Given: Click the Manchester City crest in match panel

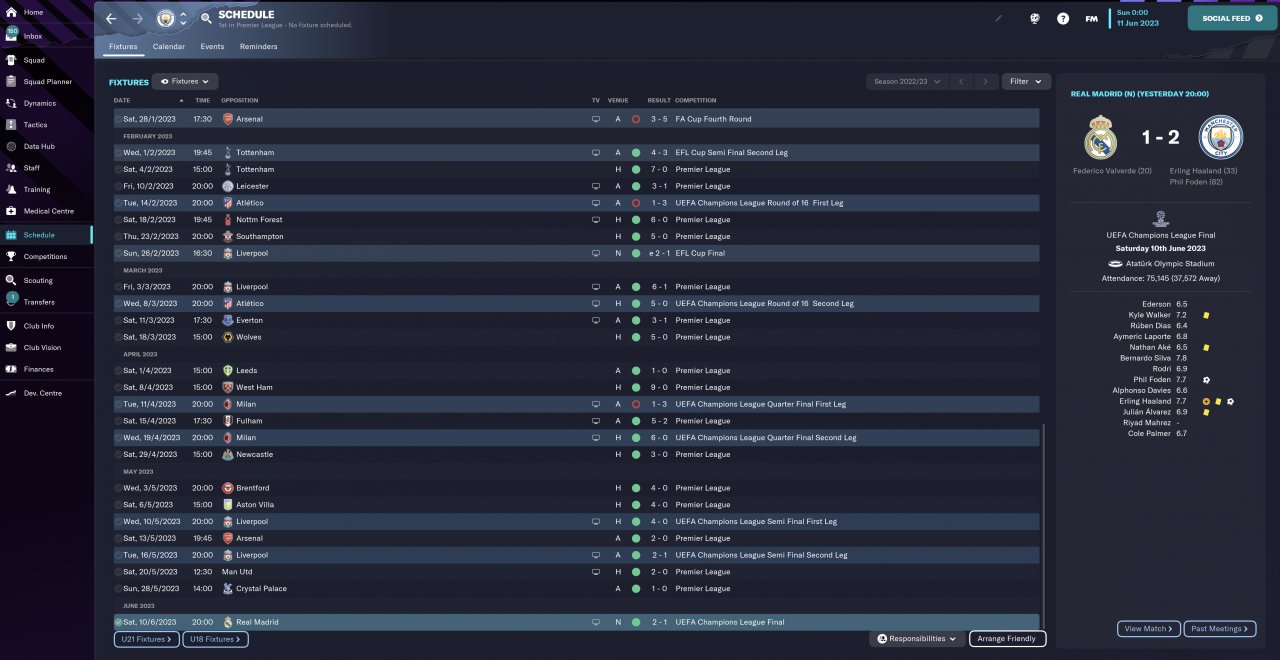Looking at the screenshot, I should coord(1221,137).
